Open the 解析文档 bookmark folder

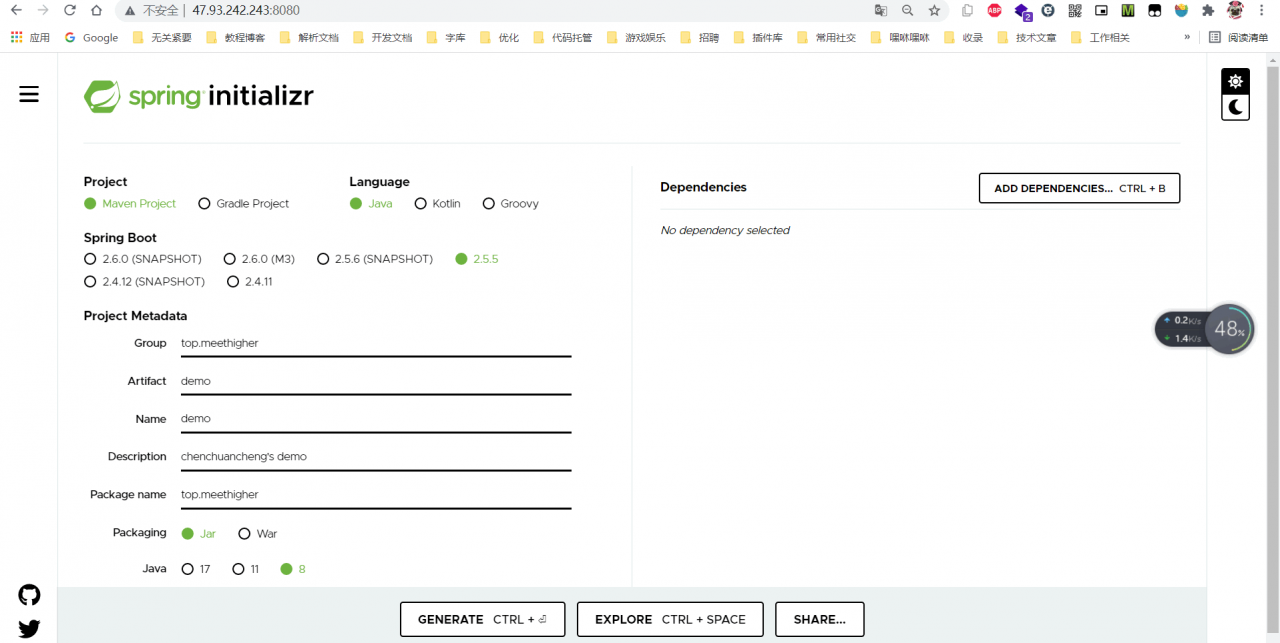tap(308, 37)
